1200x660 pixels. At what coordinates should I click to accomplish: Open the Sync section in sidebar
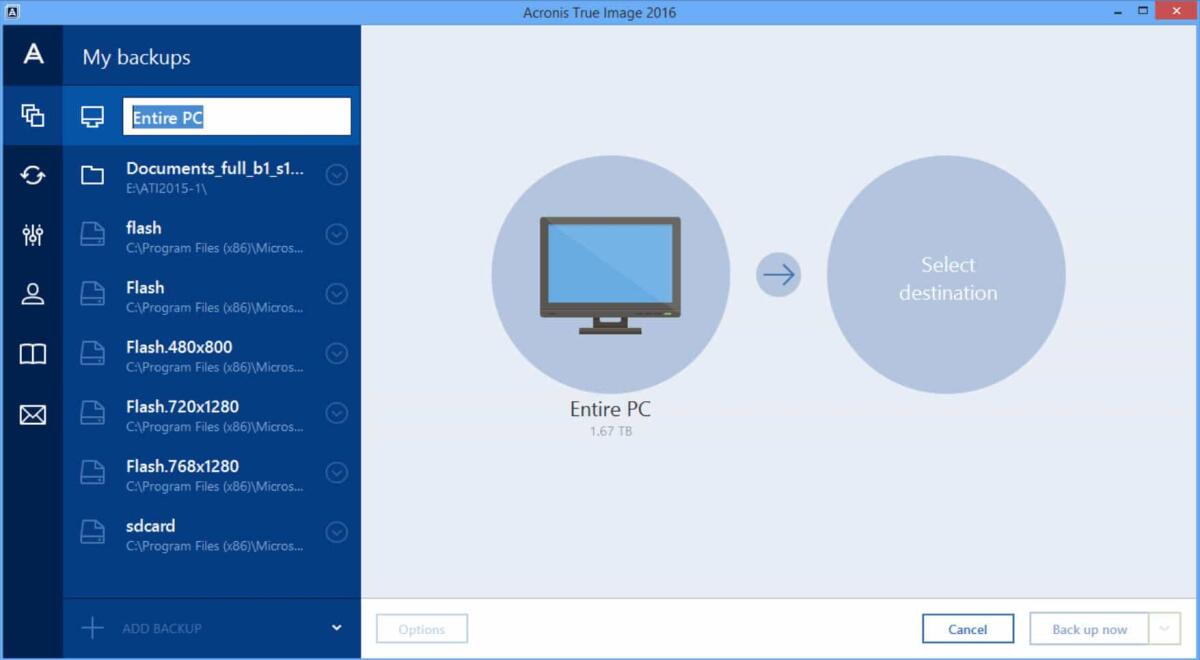point(32,176)
